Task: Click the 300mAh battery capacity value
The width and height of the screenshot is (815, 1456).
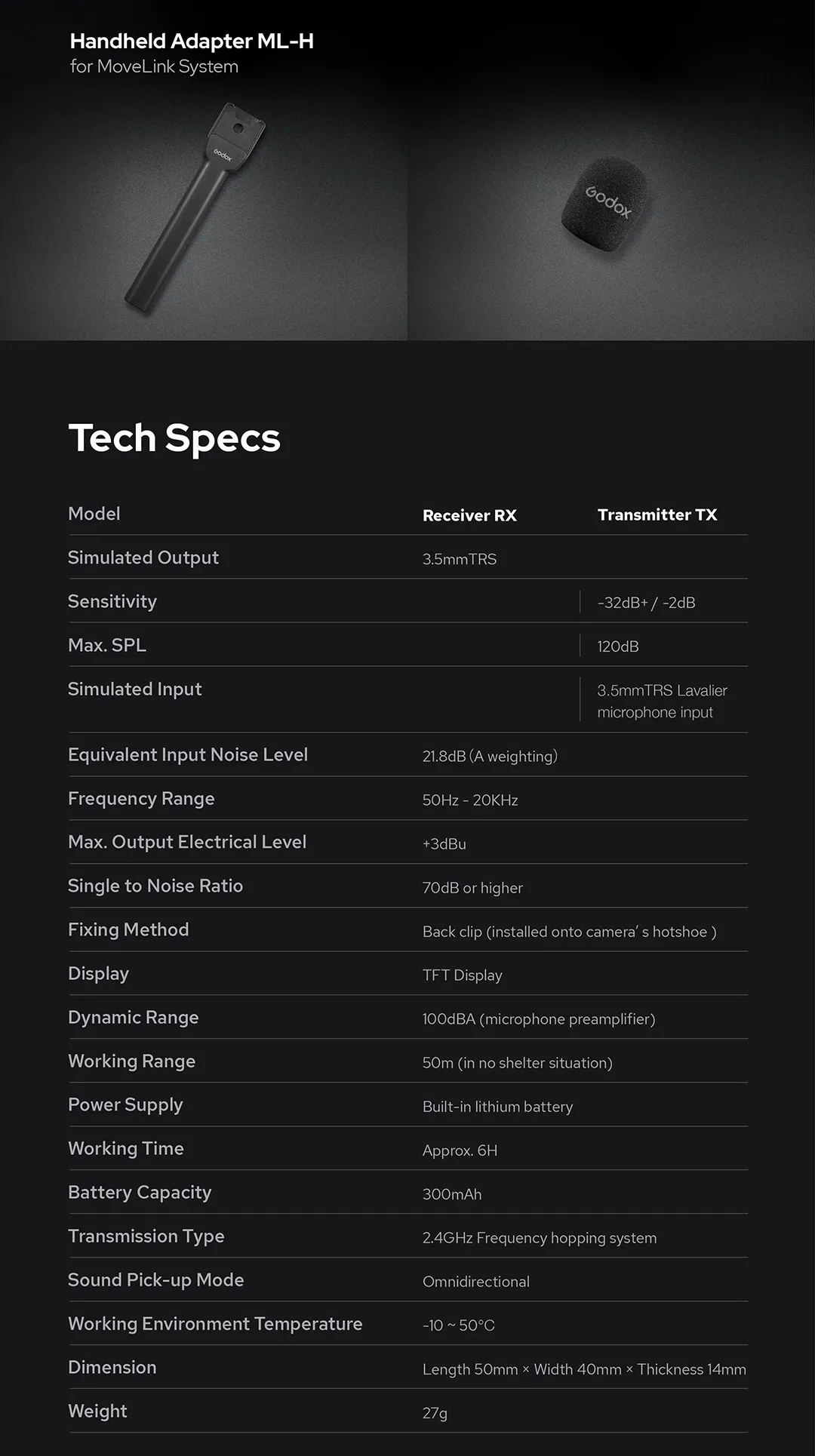Action: [452, 1194]
